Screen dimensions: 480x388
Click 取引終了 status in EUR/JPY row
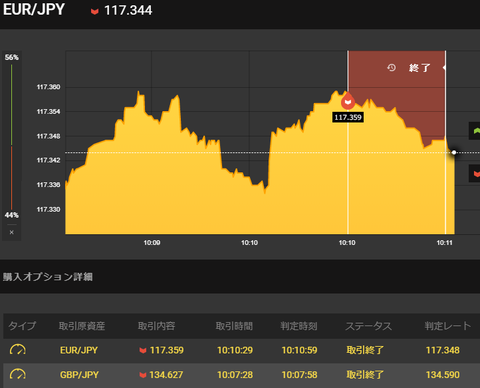click(365, 350)
